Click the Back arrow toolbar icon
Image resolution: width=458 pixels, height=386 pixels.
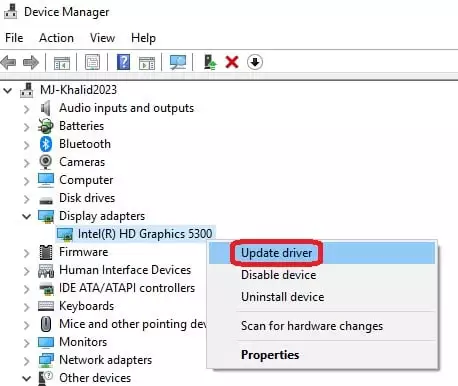(x=9, y=62)
